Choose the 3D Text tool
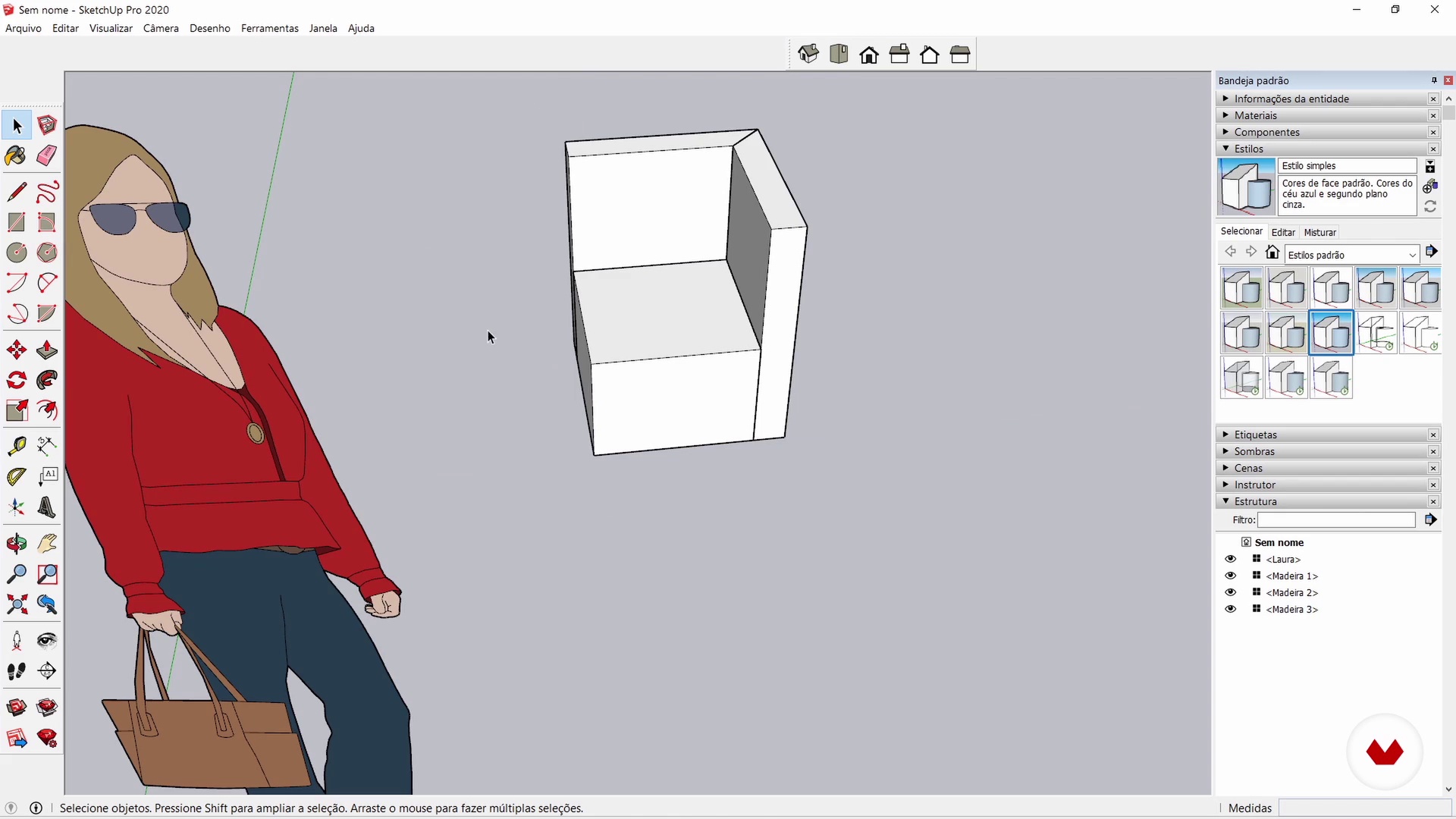This screenshot has height=819, width=1456. (47, 507)
